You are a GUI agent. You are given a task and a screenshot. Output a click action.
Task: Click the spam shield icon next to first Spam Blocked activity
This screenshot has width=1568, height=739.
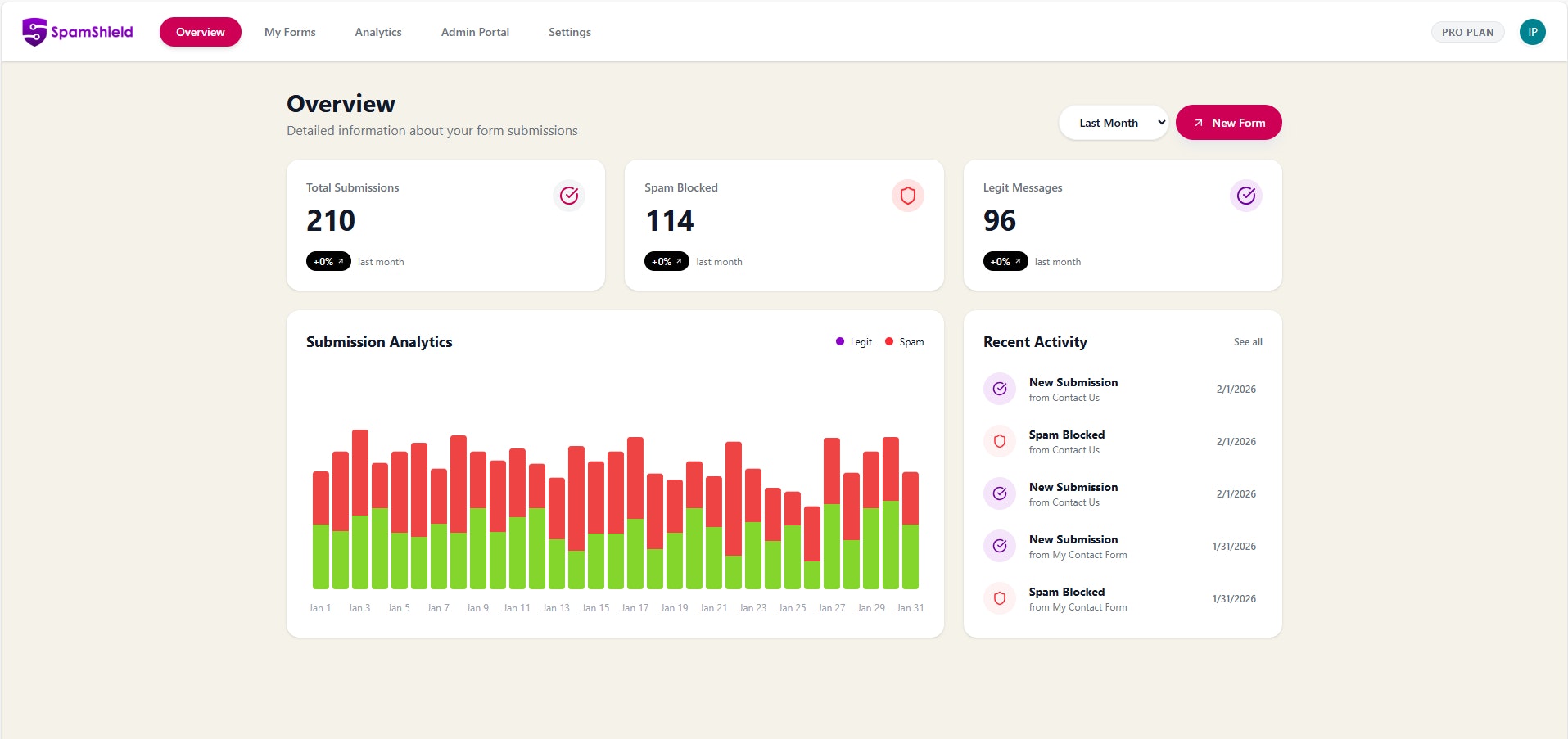point(999,441)
